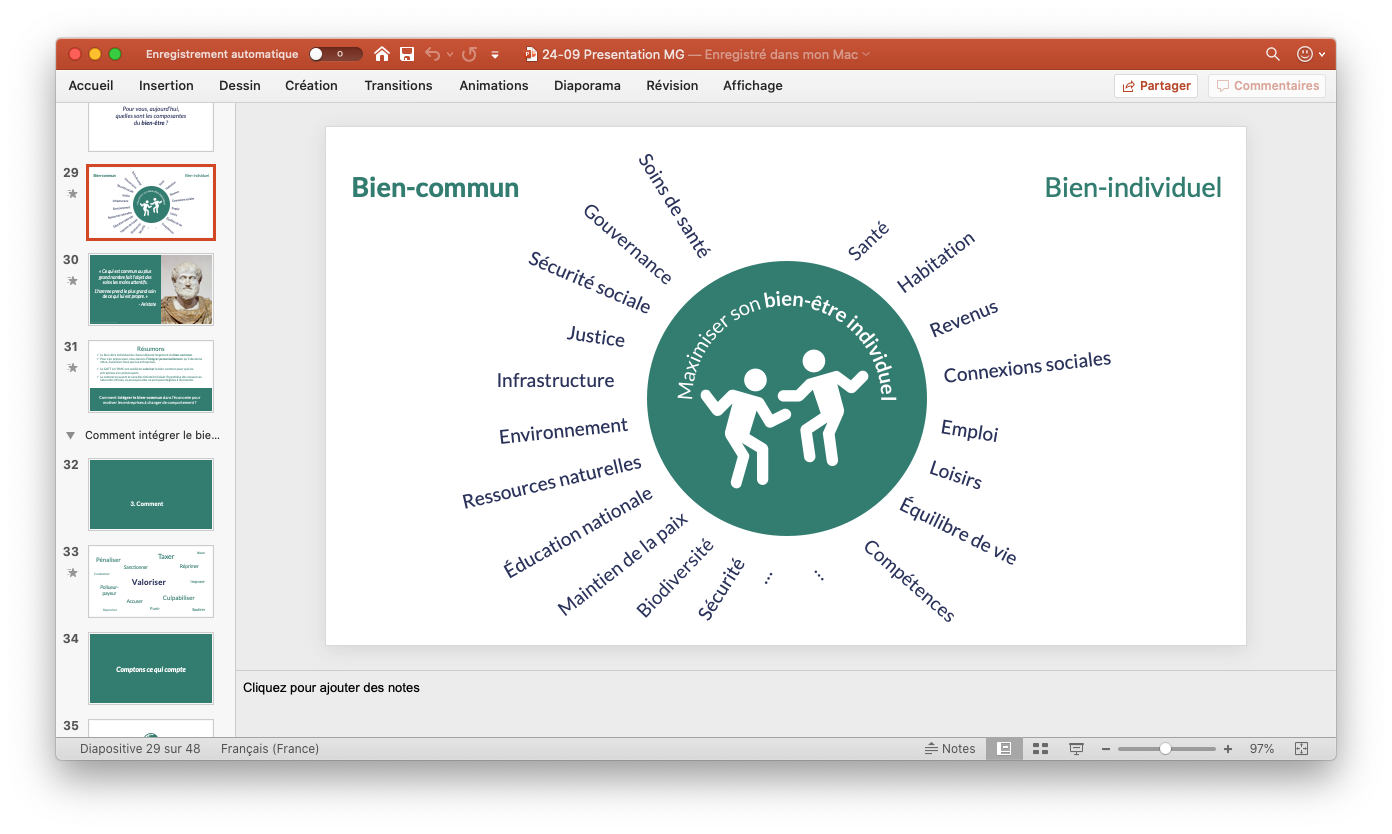
Task: Click 'Diapositive 29 sur 48' status text
Action: (x=140, y=749)
